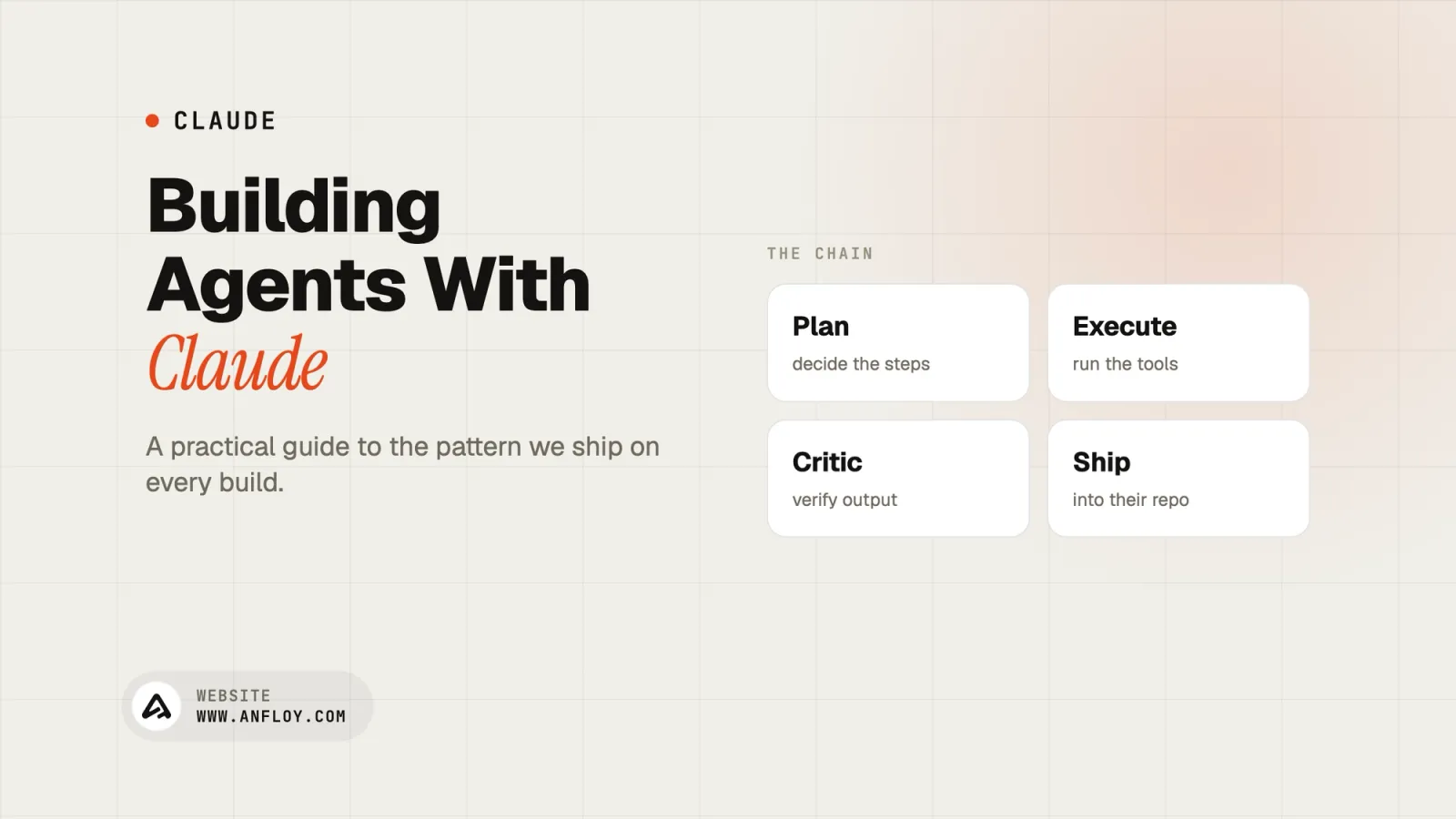This screenshot has height=819, width=1456.
Task: Click the Anfloy logo icon
Action: click(x=157, y=706)
